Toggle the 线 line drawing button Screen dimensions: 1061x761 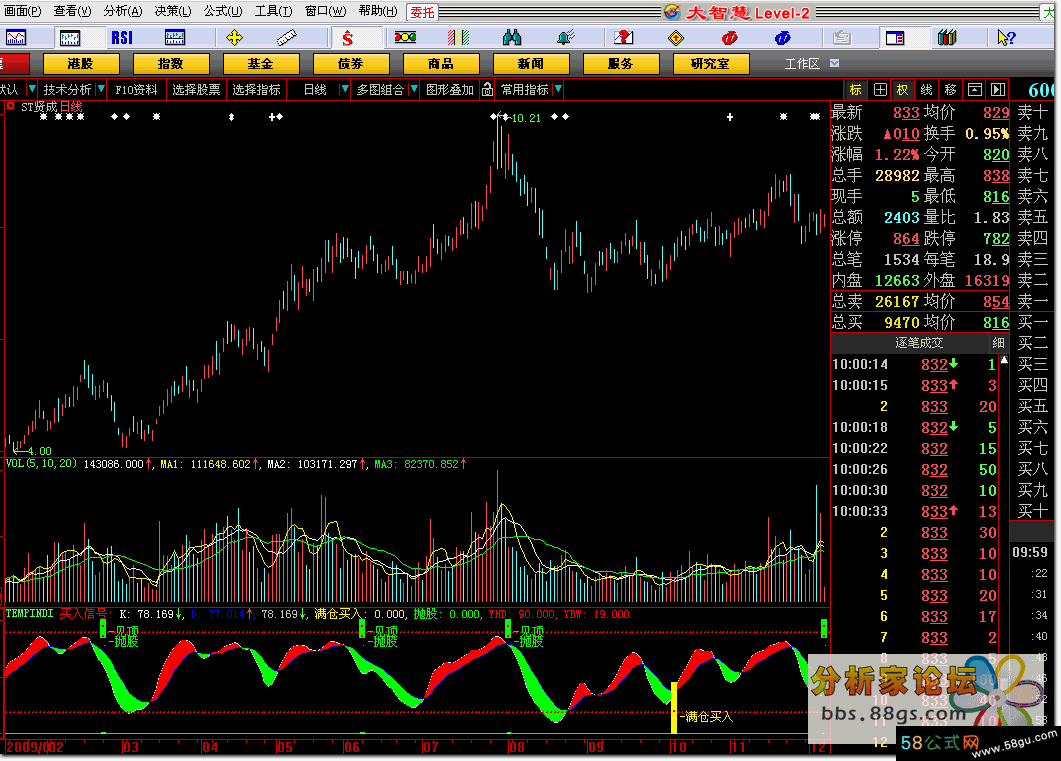point(926,90)
